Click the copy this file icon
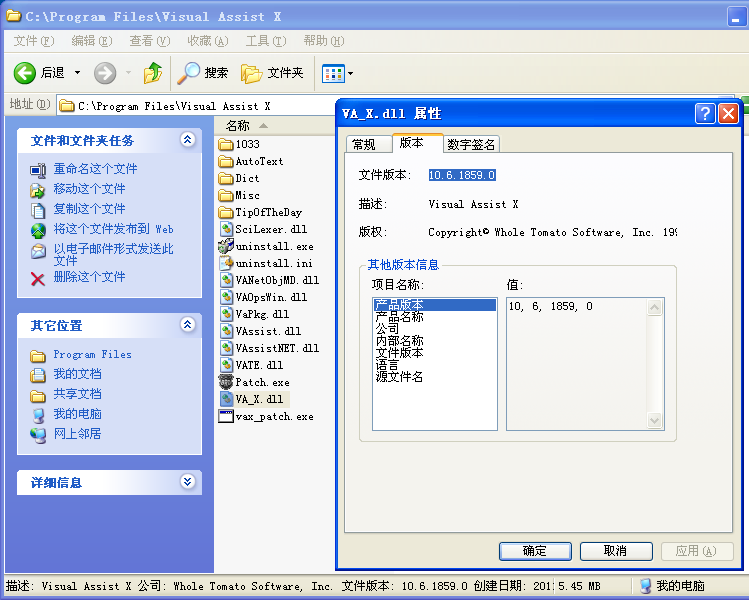The image size is (749, 600). [x=38, y=210]
